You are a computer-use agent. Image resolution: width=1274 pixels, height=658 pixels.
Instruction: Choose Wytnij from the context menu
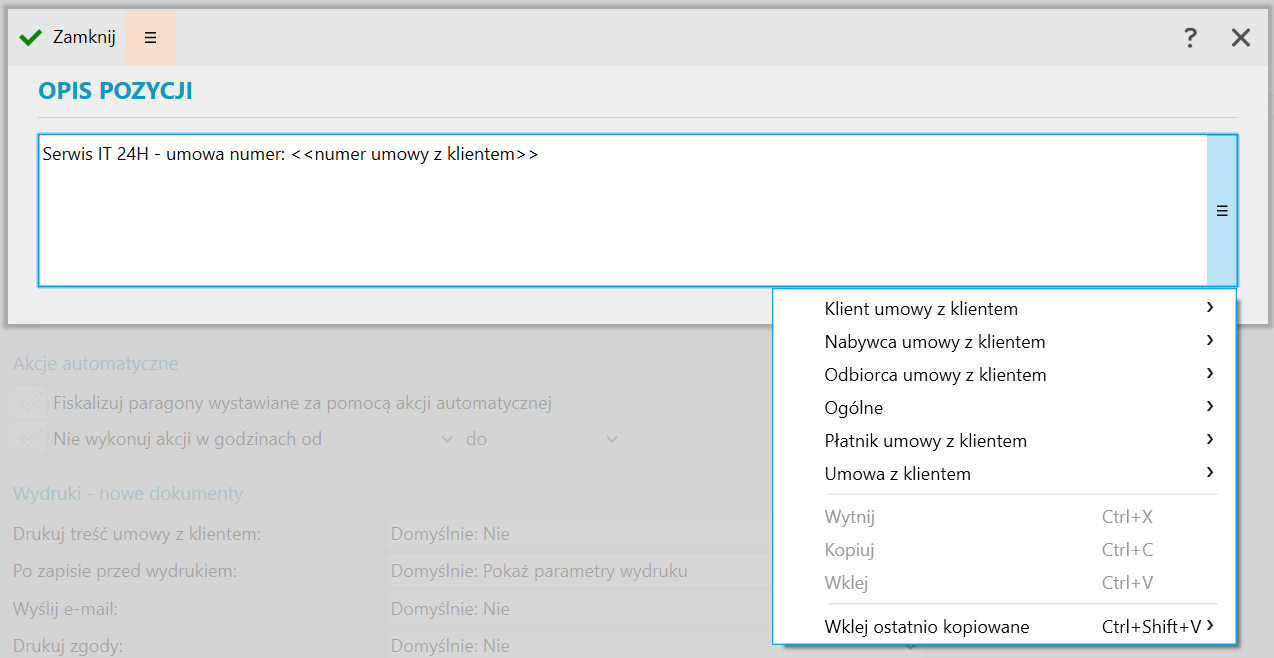coord(850,517)
